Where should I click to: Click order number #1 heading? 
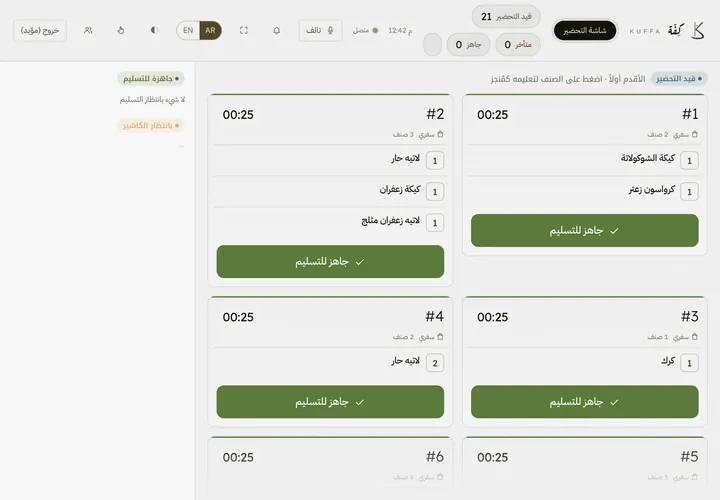tap(690, 114)
